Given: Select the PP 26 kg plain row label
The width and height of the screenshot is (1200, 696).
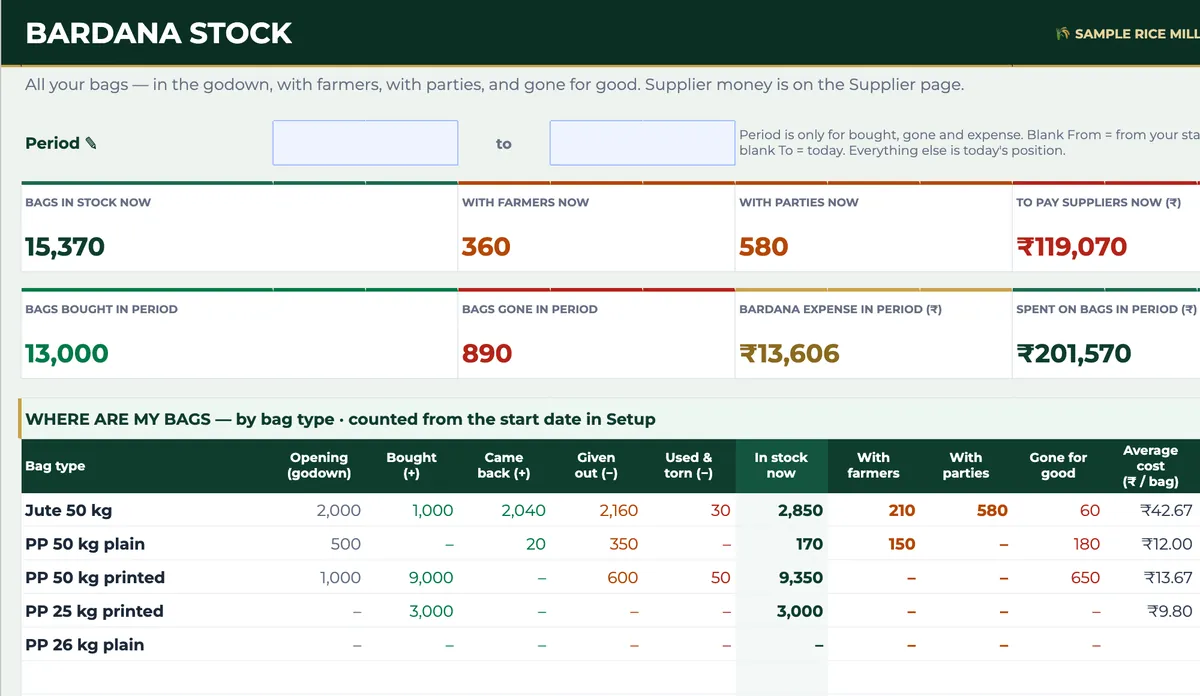Looking at the screenshot, I should coord(85,645).
